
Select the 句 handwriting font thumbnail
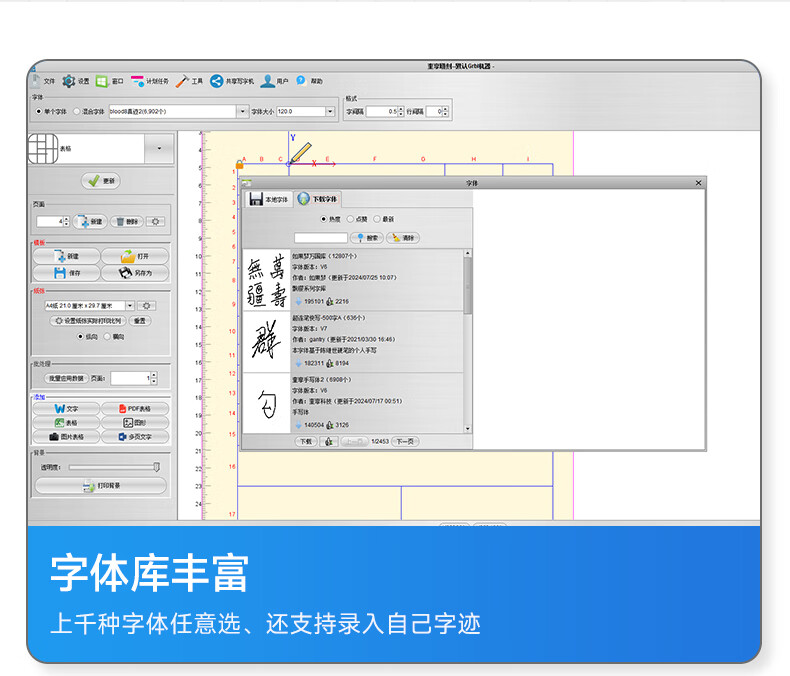pyautogui.click(x=267, y=403)
